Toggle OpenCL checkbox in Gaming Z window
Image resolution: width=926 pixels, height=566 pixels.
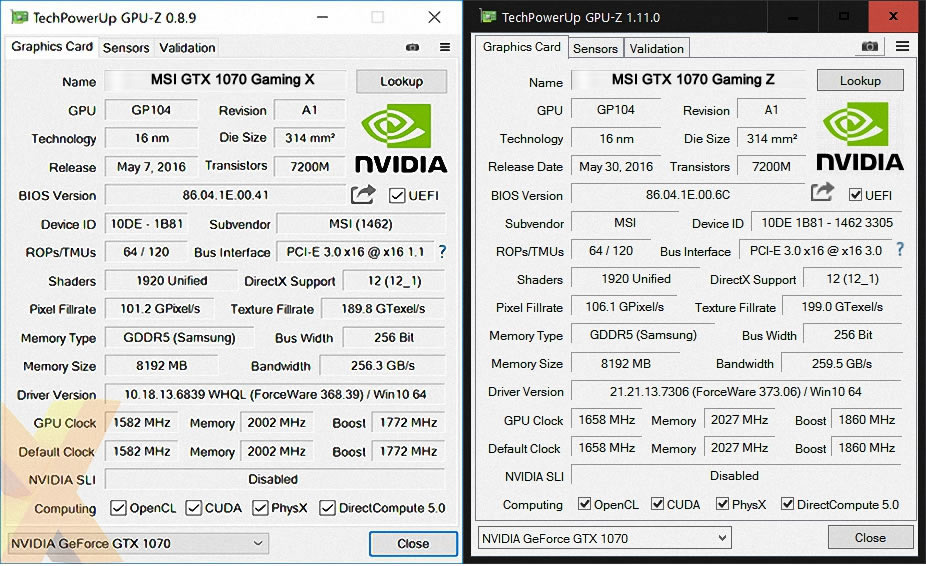(x=585, y=503)
